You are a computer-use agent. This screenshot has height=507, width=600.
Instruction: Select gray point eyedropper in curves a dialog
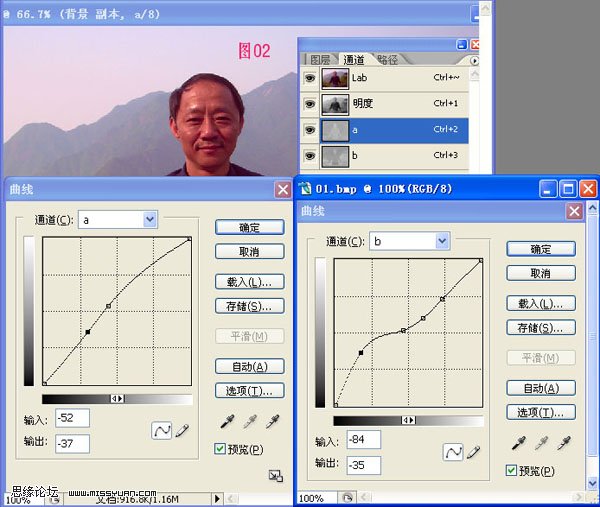(x=250, y=422)
